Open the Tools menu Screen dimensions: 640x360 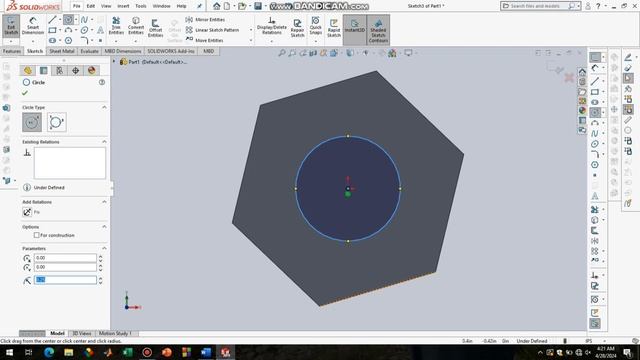pos(141,6)
